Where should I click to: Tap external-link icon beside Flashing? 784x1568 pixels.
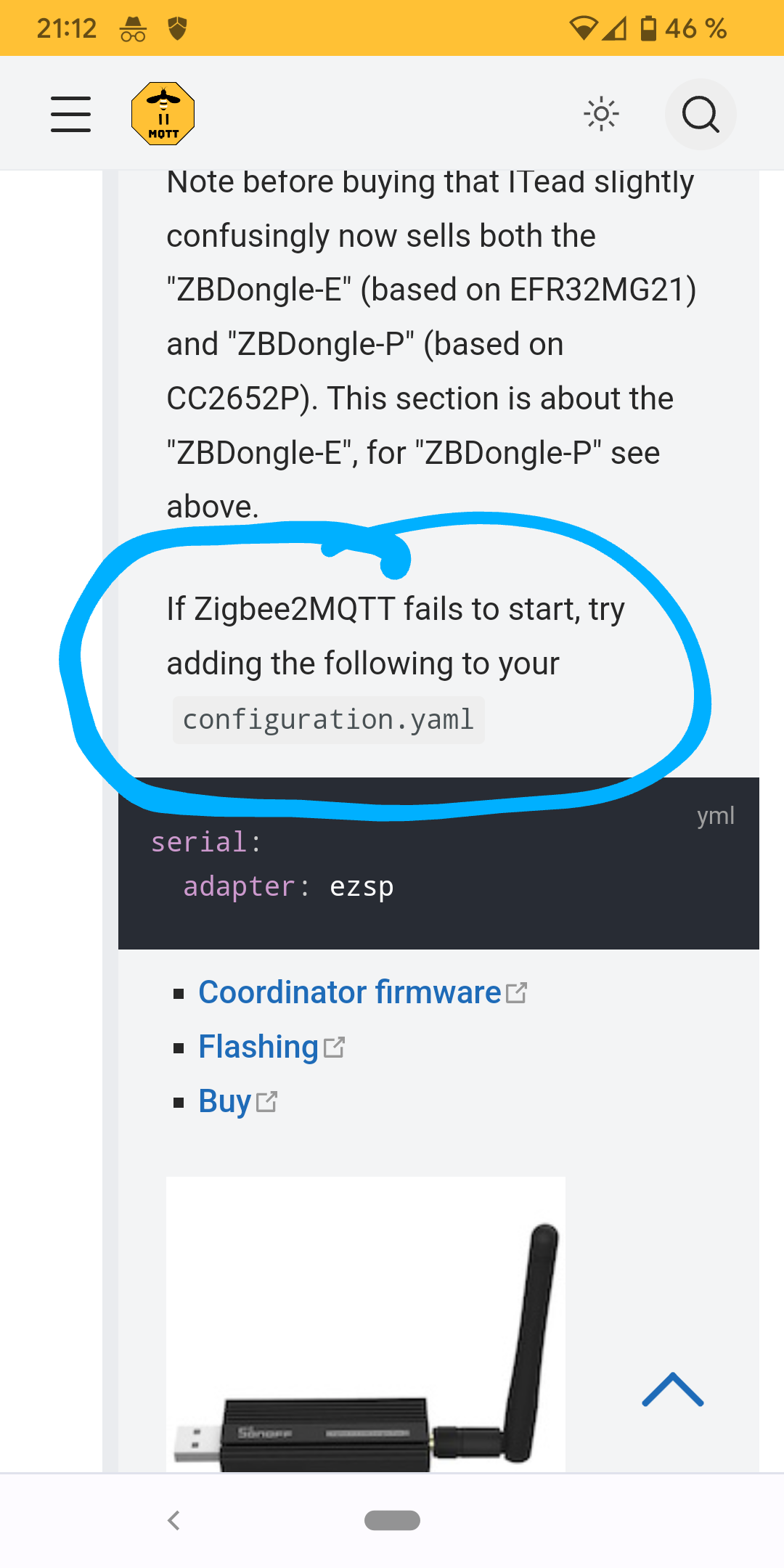(x=334, y=1048)
